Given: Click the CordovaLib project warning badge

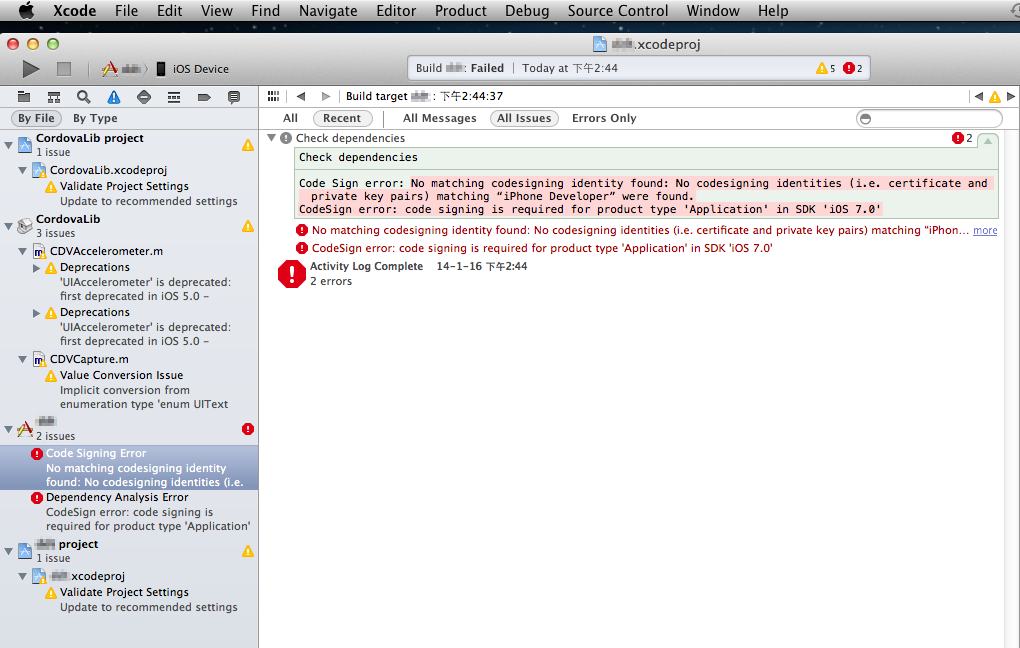Looking at the screenshot, I should click(248, 145).
